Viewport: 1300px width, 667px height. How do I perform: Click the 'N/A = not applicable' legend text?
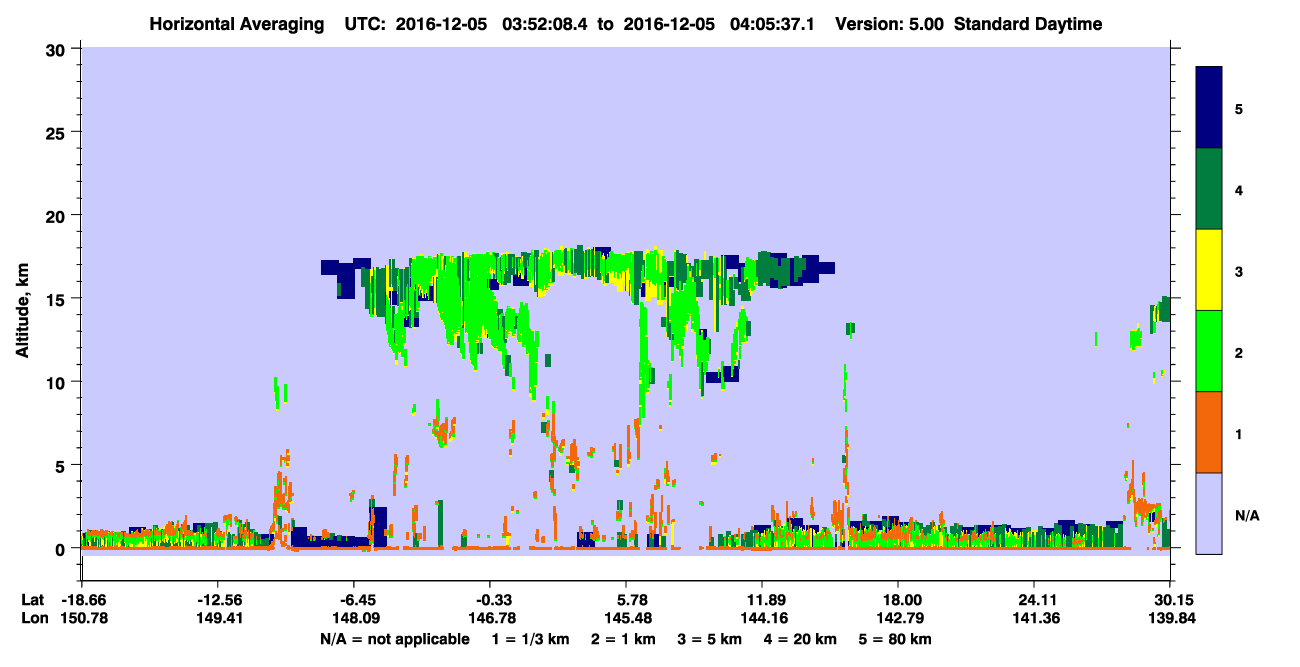pos(394,639)
